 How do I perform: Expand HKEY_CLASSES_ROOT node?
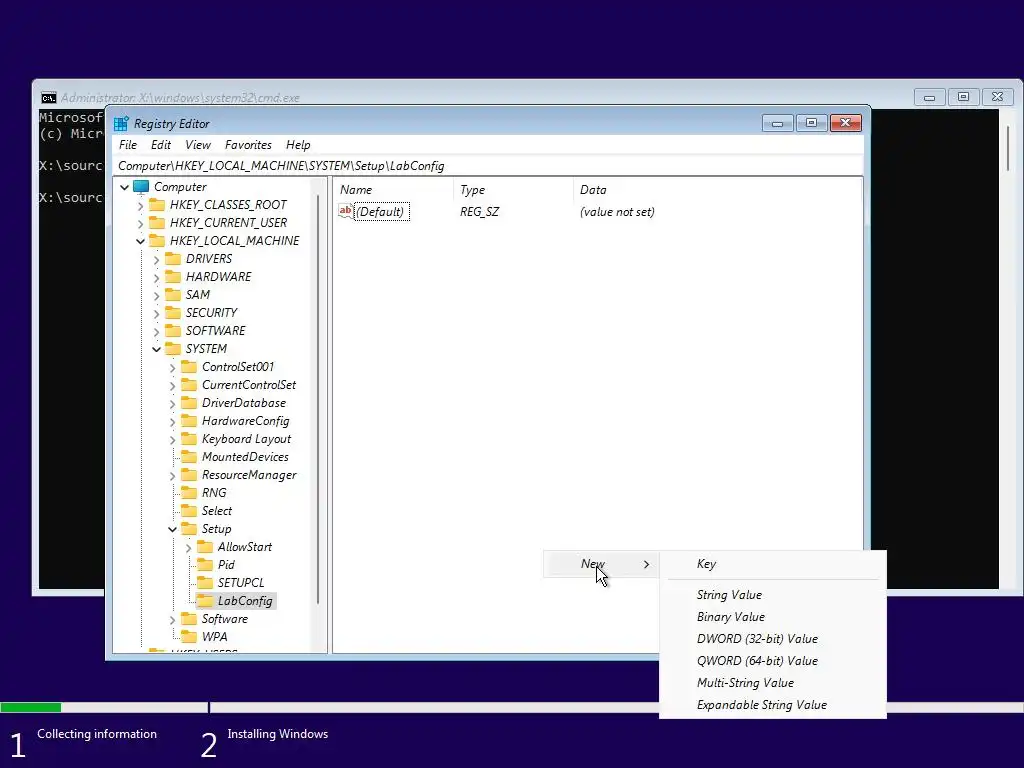tap(140, 206)
